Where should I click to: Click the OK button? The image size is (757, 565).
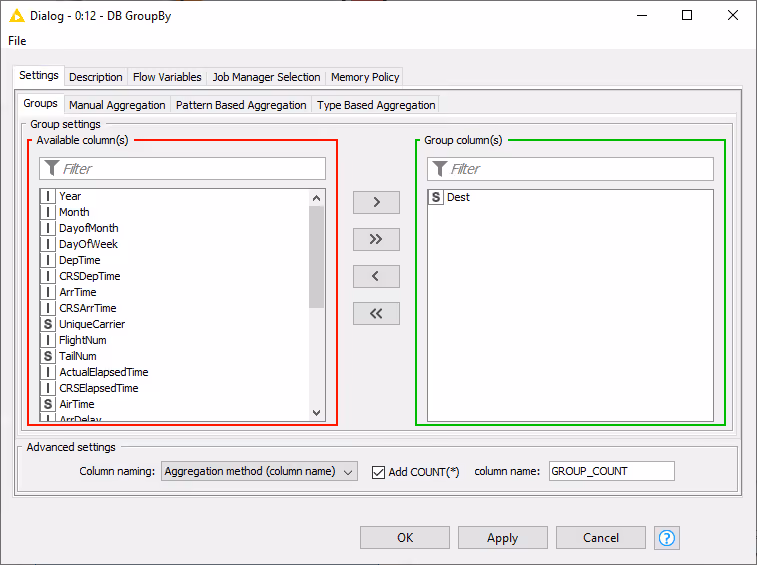405,537
